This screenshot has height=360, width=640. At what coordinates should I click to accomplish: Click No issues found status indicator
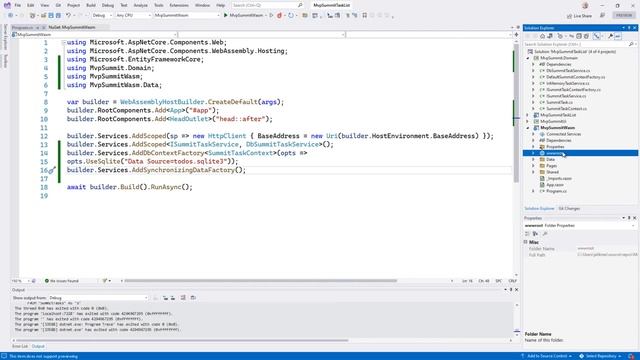pyautogui.click(x=61, y=281)
